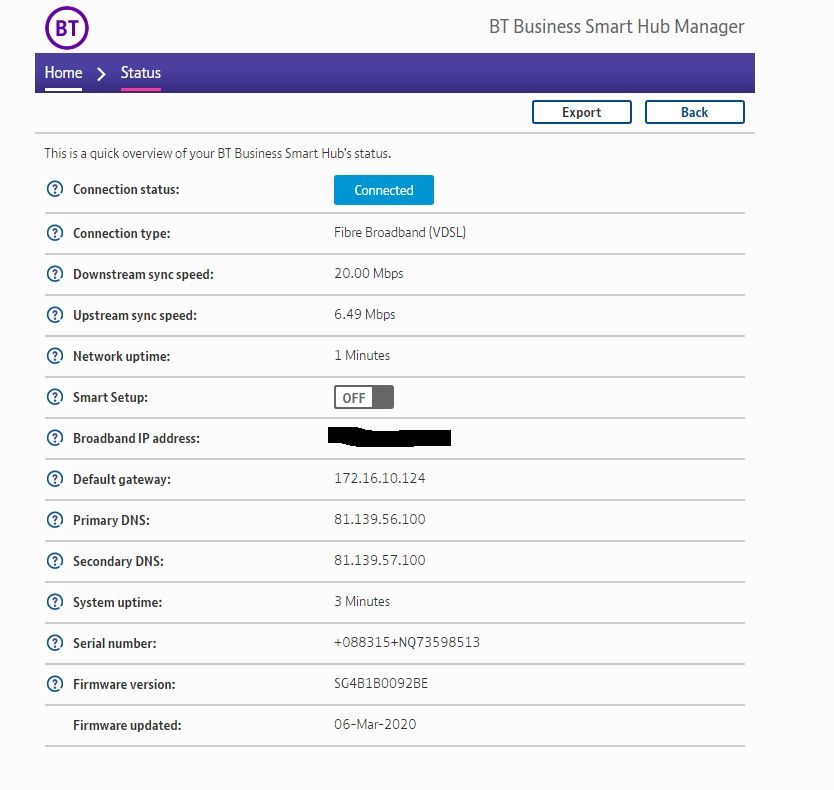
Task: Show help for Default gateway
Action: click(55, 479)
